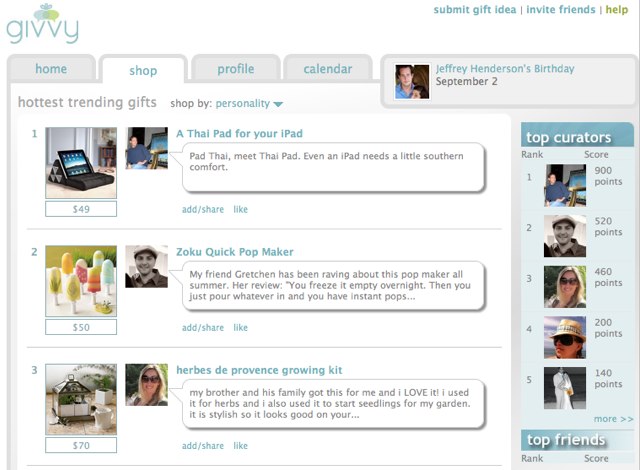
Task: Like the herbes de provence growing kit
Action: (x=240, y=446)
